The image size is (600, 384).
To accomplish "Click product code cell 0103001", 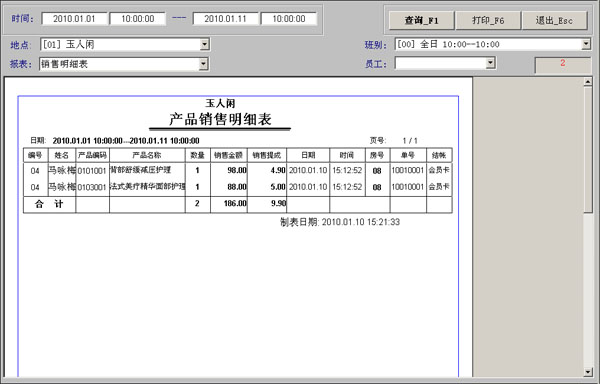I will (x=92, y=187).
